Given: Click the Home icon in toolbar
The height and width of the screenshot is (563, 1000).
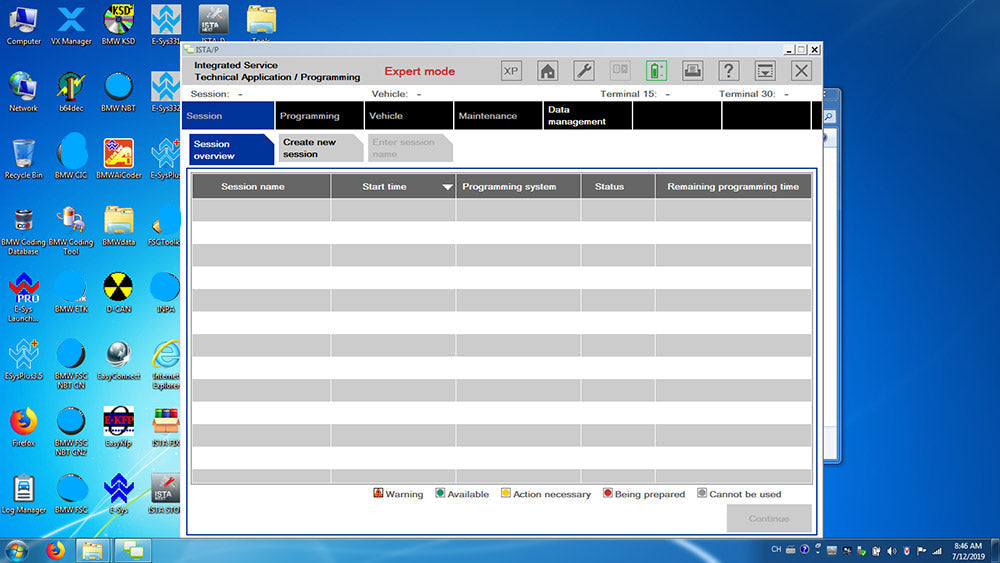Looking at the screenshot, I should click(x=547, y=71).
